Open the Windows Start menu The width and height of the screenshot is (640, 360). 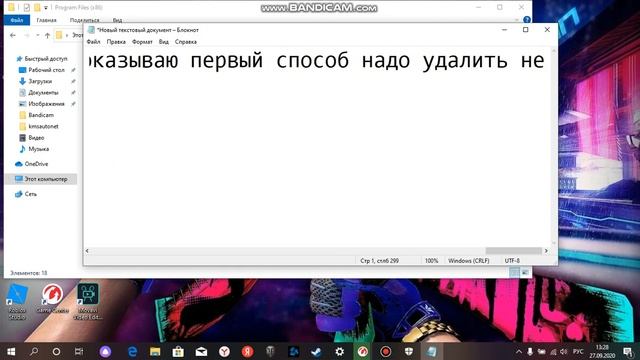[11, 351]
